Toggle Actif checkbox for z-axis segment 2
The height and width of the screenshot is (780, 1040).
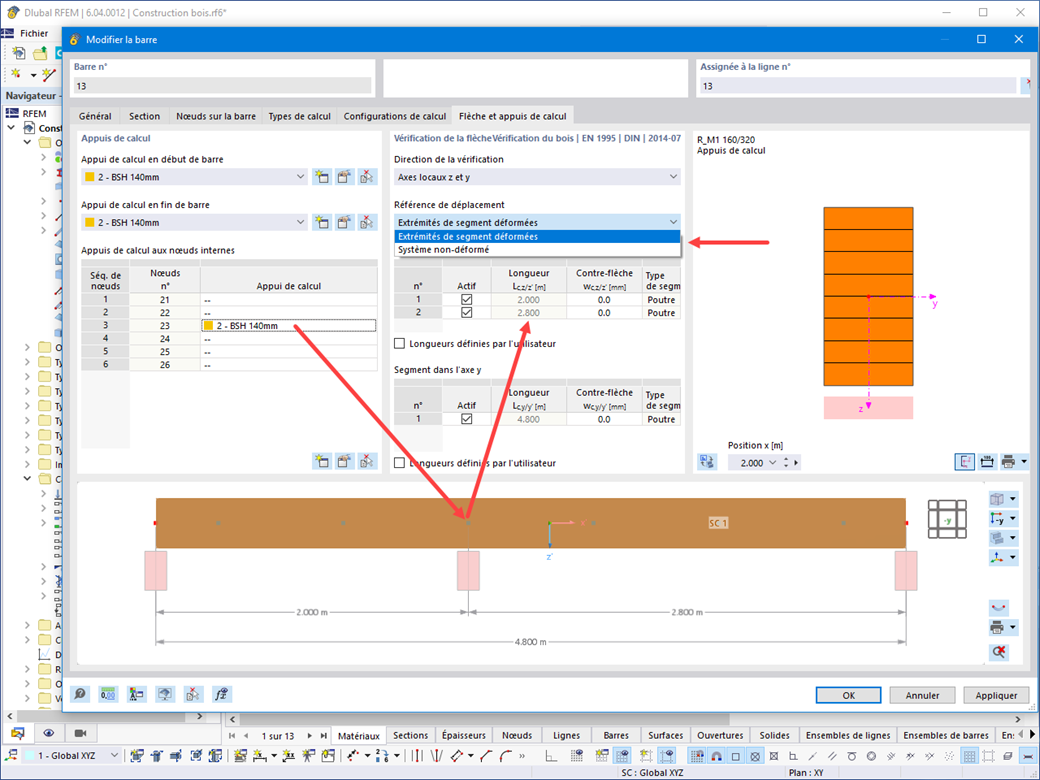point(466,312)
